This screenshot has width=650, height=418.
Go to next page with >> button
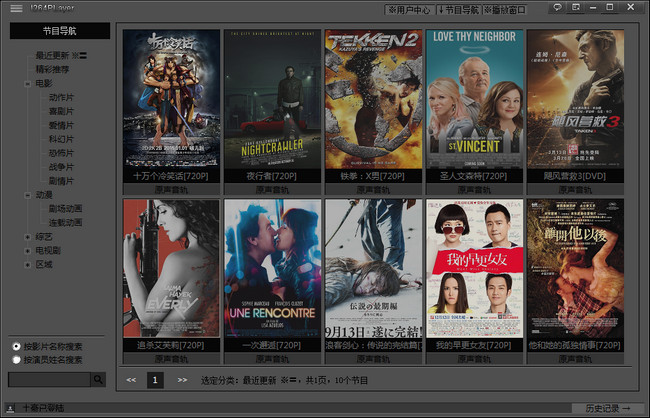(182, 380)
